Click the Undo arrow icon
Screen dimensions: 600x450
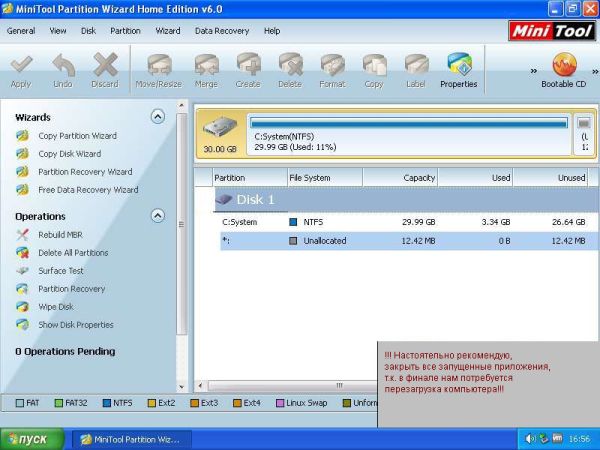tap(63, 65)
